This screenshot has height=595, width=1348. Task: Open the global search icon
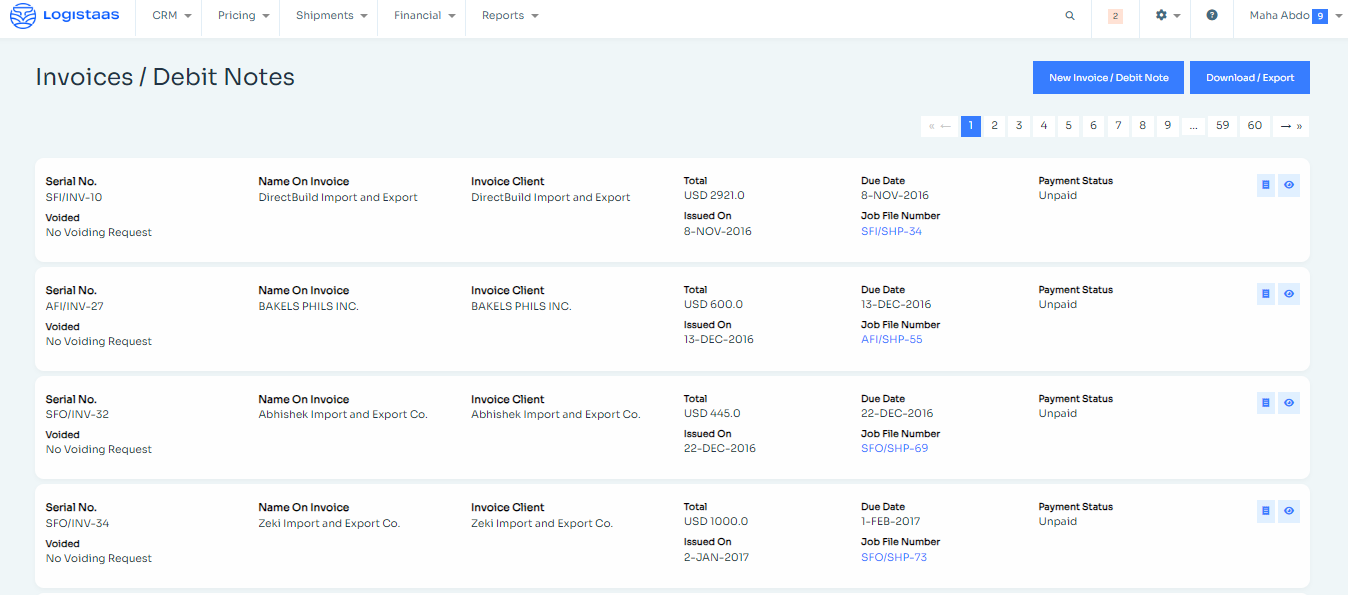point(1069,16)
